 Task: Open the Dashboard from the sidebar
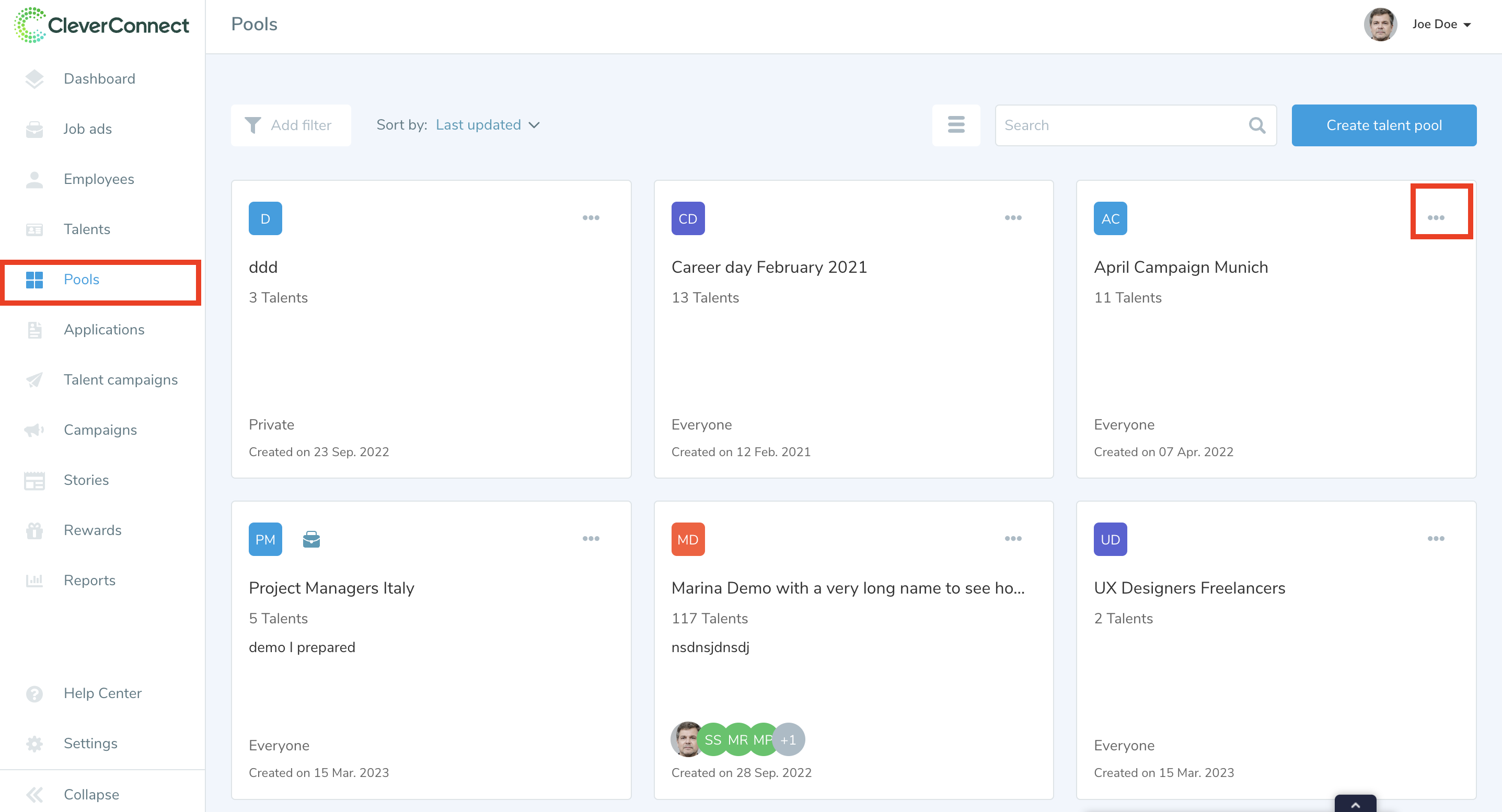coord(99,79)
